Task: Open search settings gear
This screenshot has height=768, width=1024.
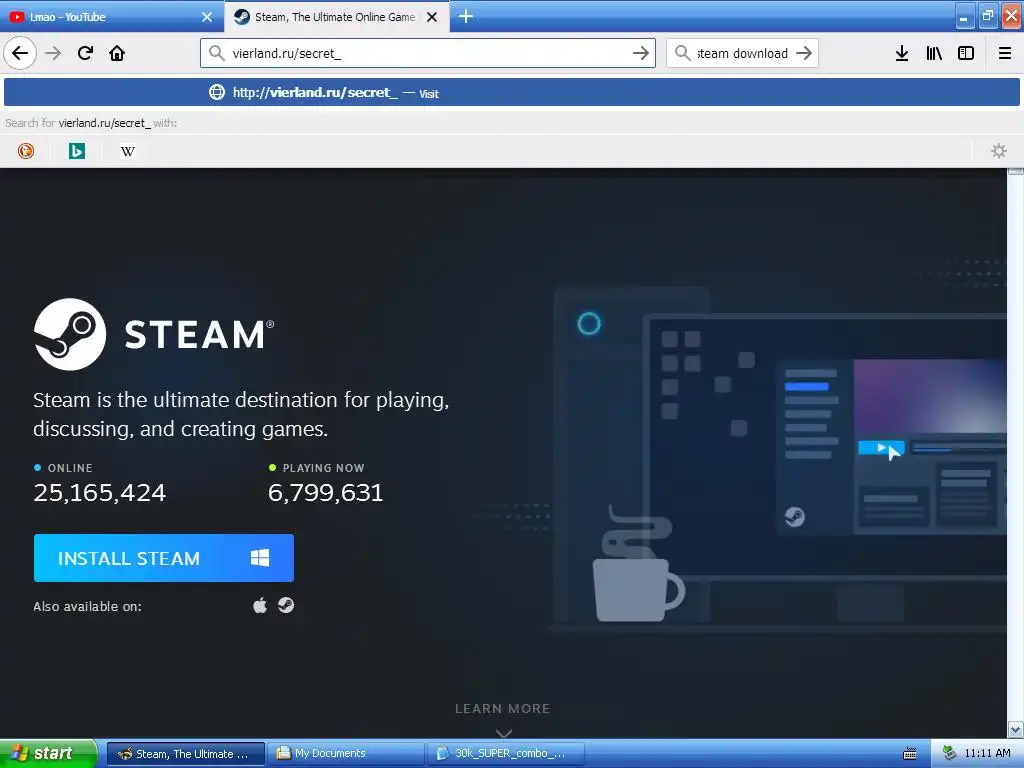Action: click(x=999, y=151)
